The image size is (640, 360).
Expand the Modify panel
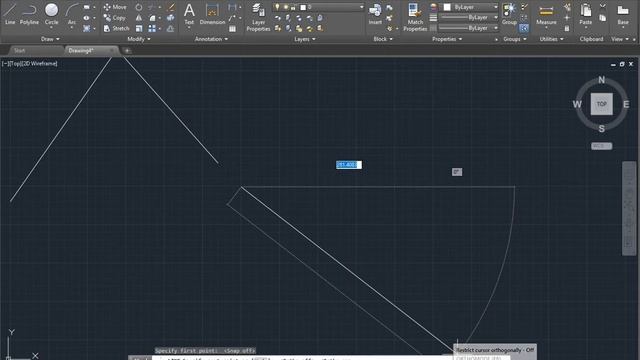coord(139,39)
